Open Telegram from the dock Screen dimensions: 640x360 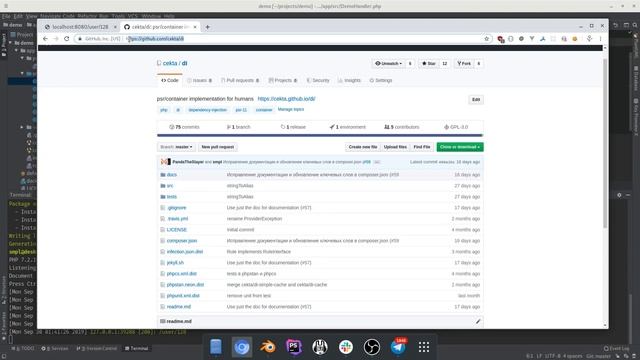click(398, 347)
